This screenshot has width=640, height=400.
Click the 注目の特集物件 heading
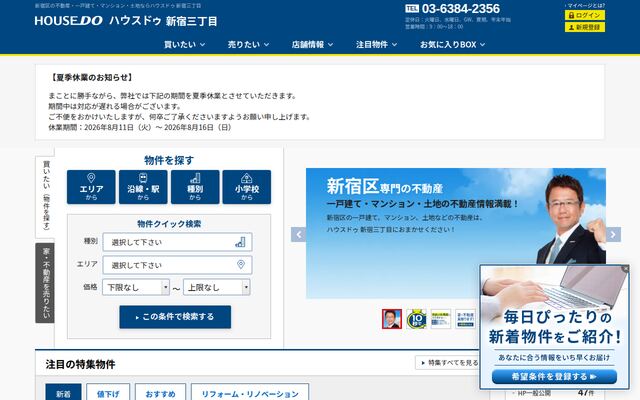click(80, 364)
